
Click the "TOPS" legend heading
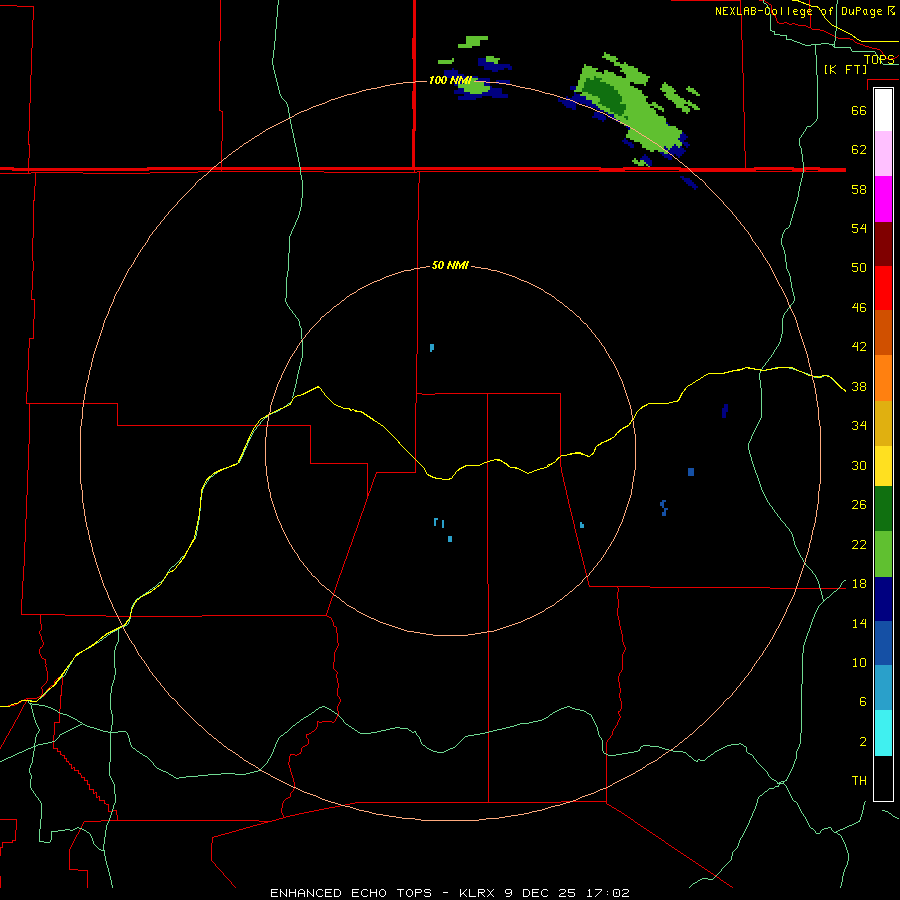[879, 59]
